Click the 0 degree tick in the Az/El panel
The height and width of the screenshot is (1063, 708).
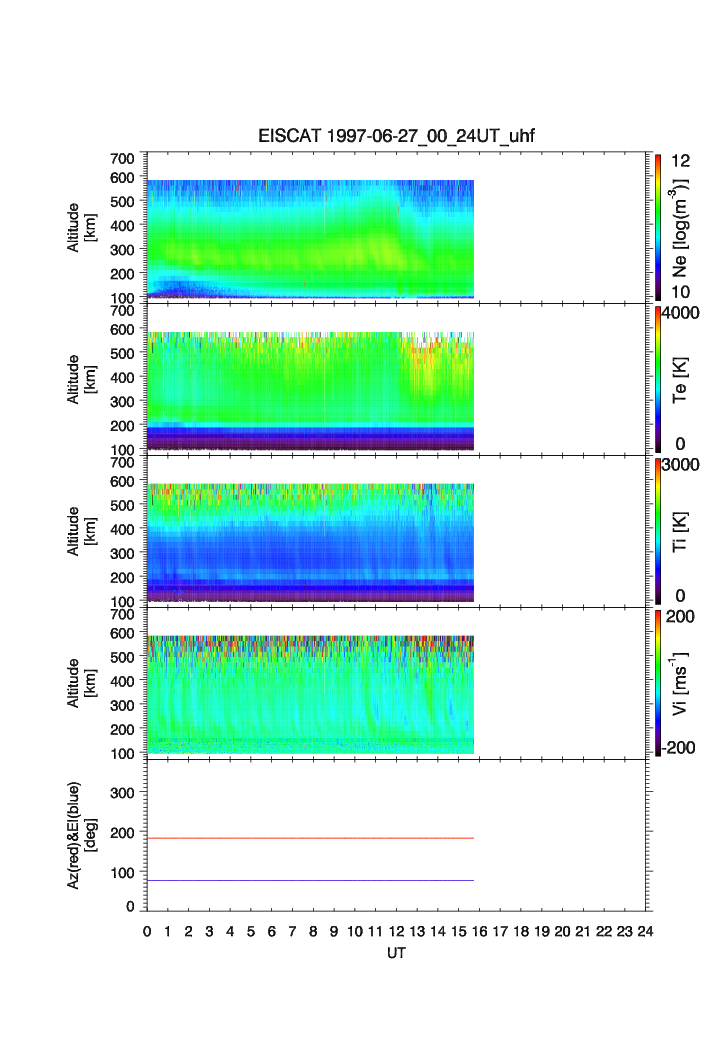[x=130, y=906]
